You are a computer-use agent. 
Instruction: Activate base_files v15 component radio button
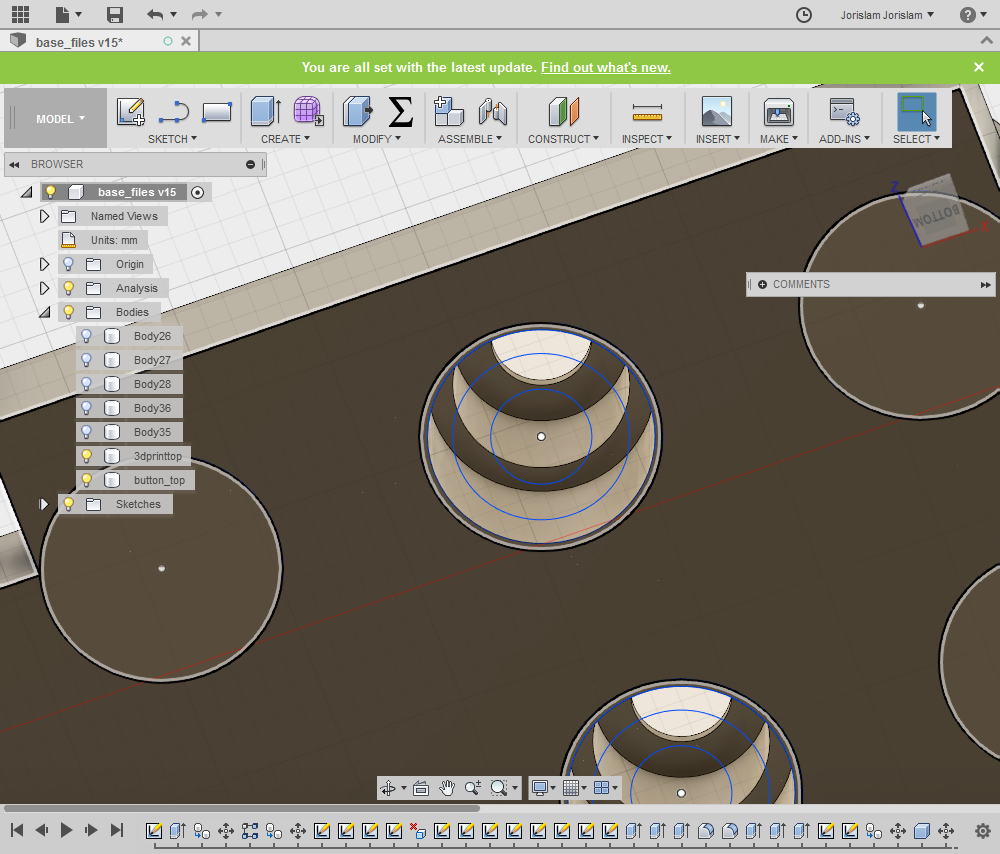coord(198,193)
